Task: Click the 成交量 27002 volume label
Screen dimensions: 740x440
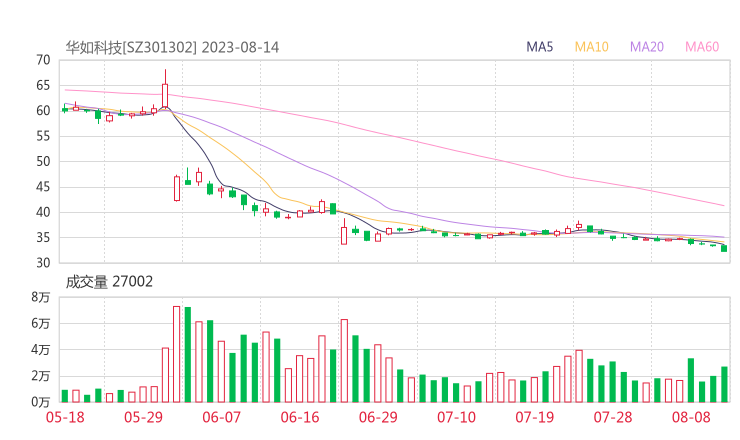Action: [109, 282]
